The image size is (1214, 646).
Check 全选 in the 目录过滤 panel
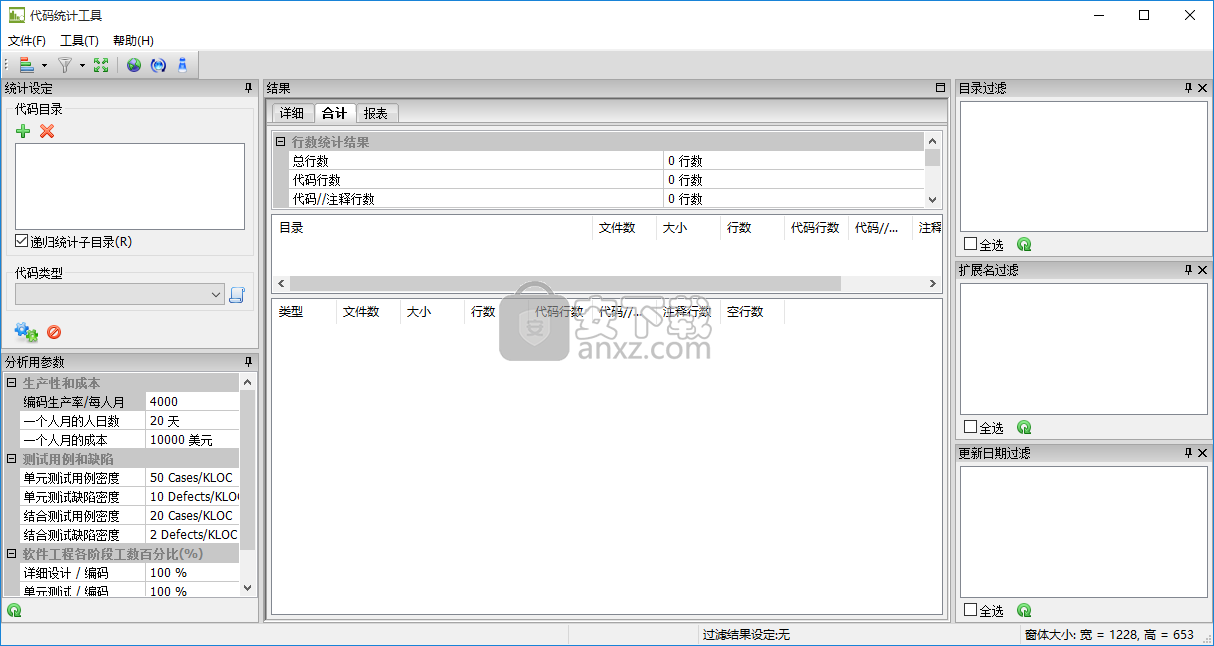(970, 244)
